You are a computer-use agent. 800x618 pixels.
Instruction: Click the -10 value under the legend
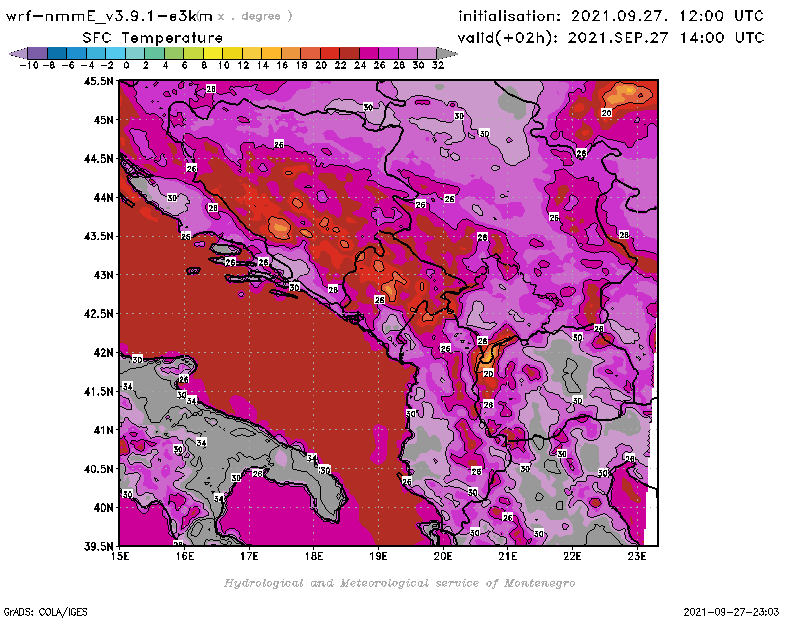[x=29, y=65]
